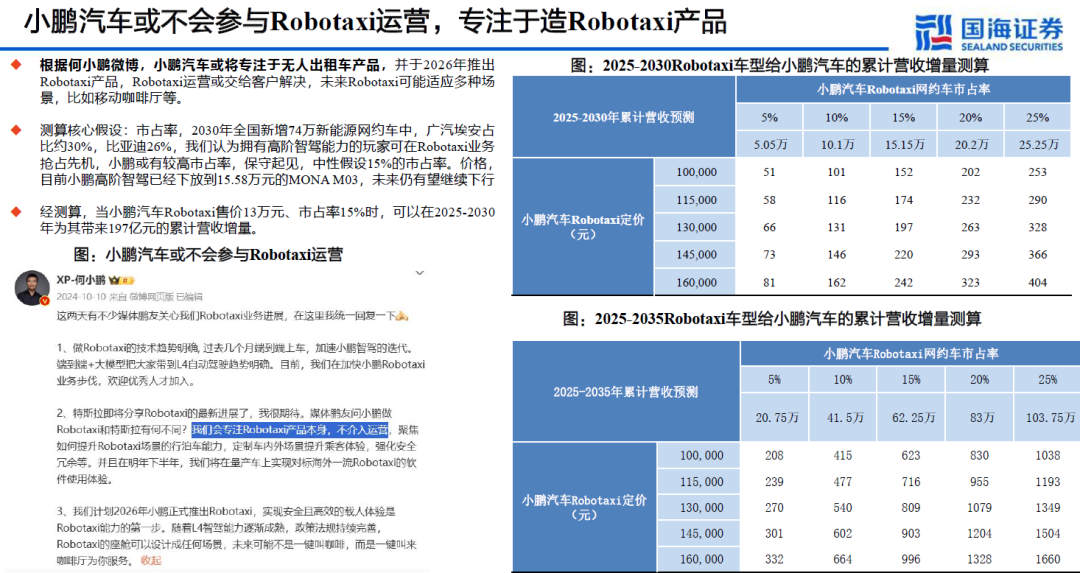The height and width of the screenshot is (573, 1080).
Task: Select the cell with value 332
Action: (x=774, y=560)
